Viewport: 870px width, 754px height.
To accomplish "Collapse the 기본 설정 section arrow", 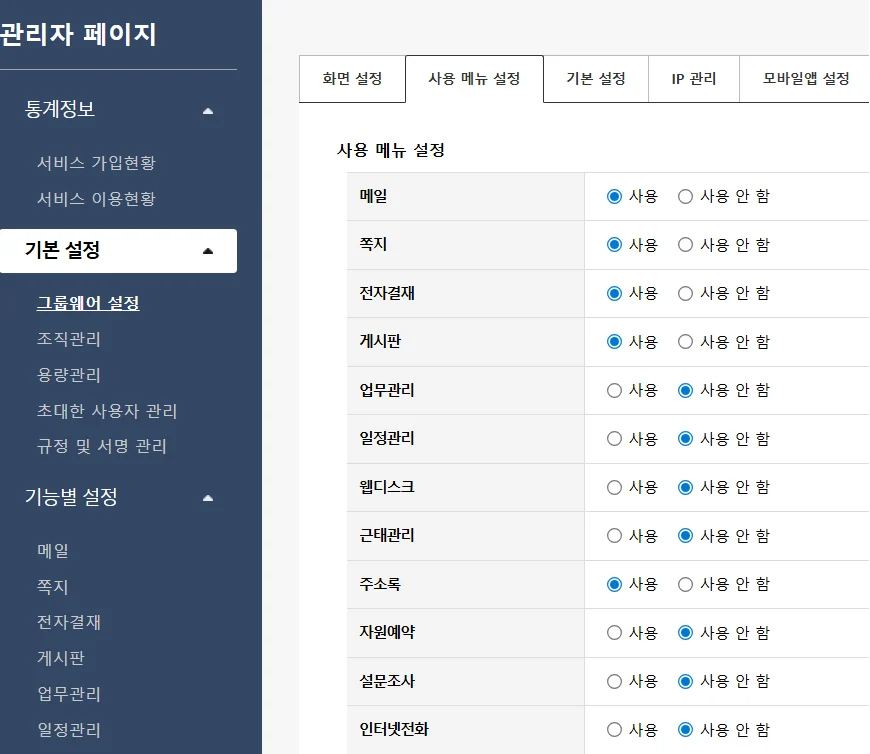I will 208,251.
